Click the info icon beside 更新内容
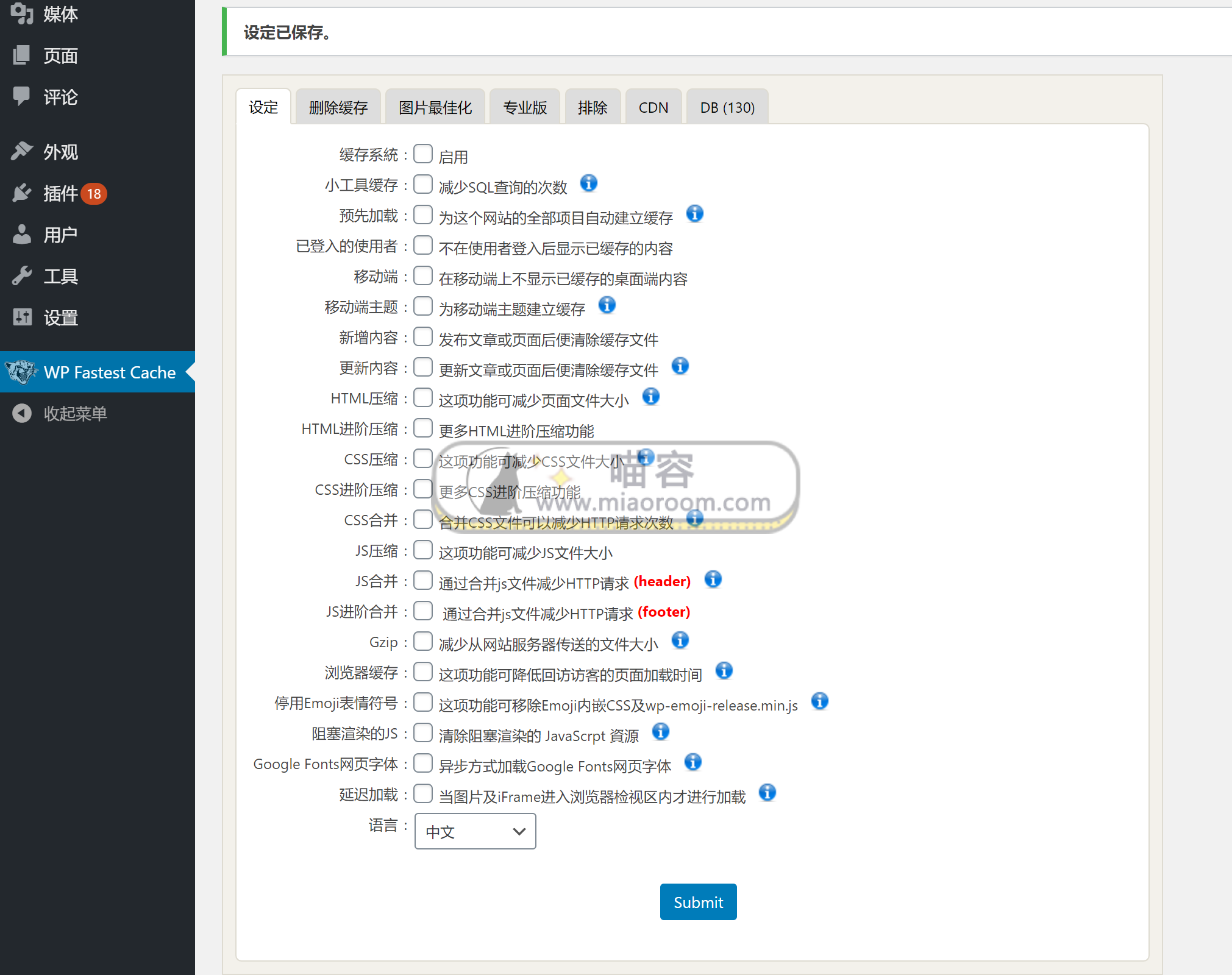The width and height of the screenshot is (1232, 975). pos(680,366)
